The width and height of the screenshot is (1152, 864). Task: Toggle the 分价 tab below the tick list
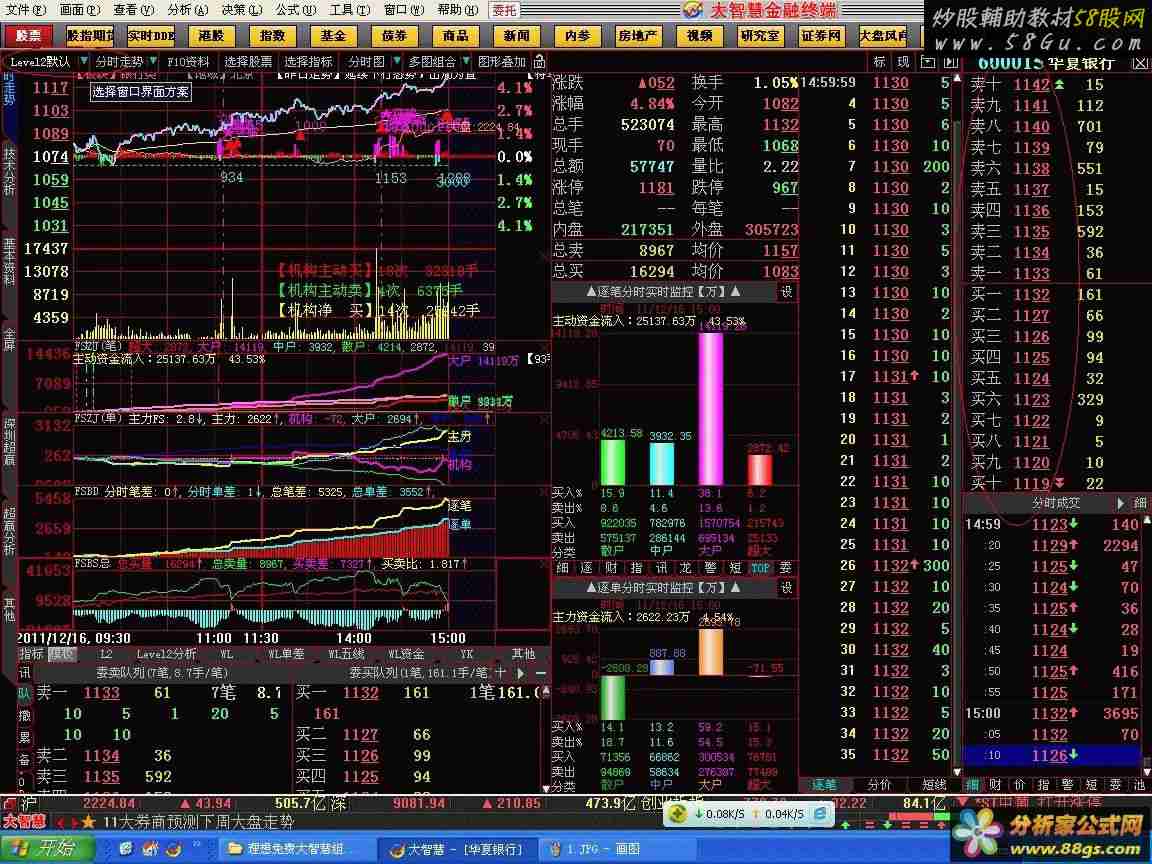pos(879,785)
